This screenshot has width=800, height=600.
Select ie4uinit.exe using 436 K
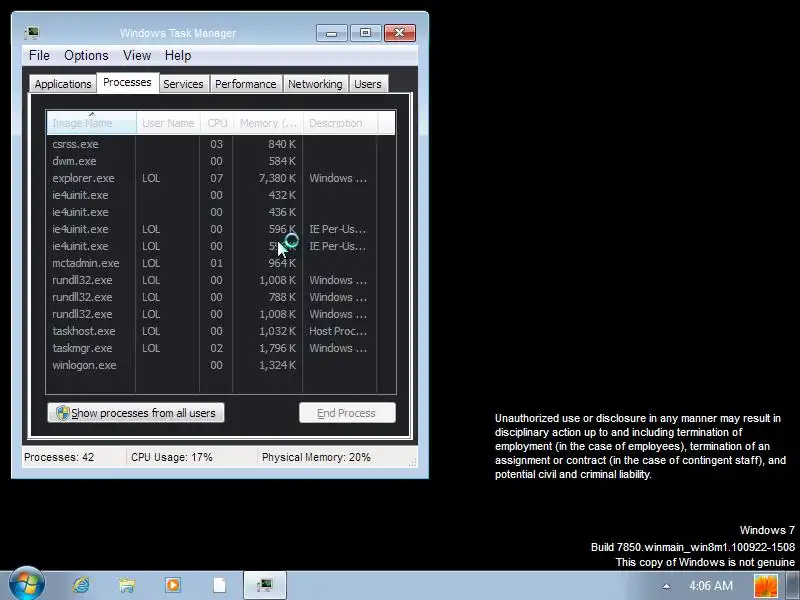click(221, 212)
